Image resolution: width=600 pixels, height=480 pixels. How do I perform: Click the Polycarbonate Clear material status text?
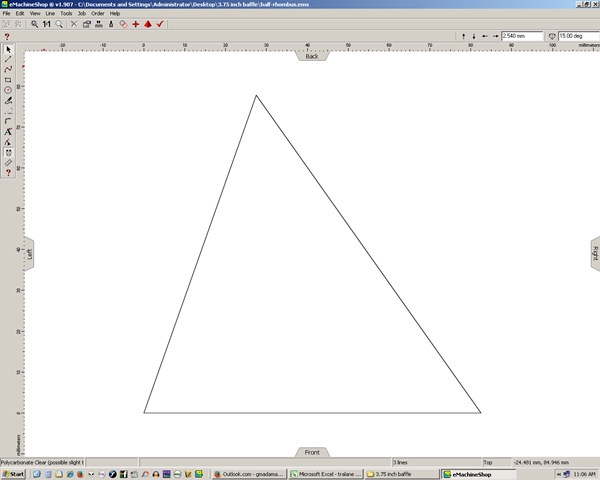point(42,462)
